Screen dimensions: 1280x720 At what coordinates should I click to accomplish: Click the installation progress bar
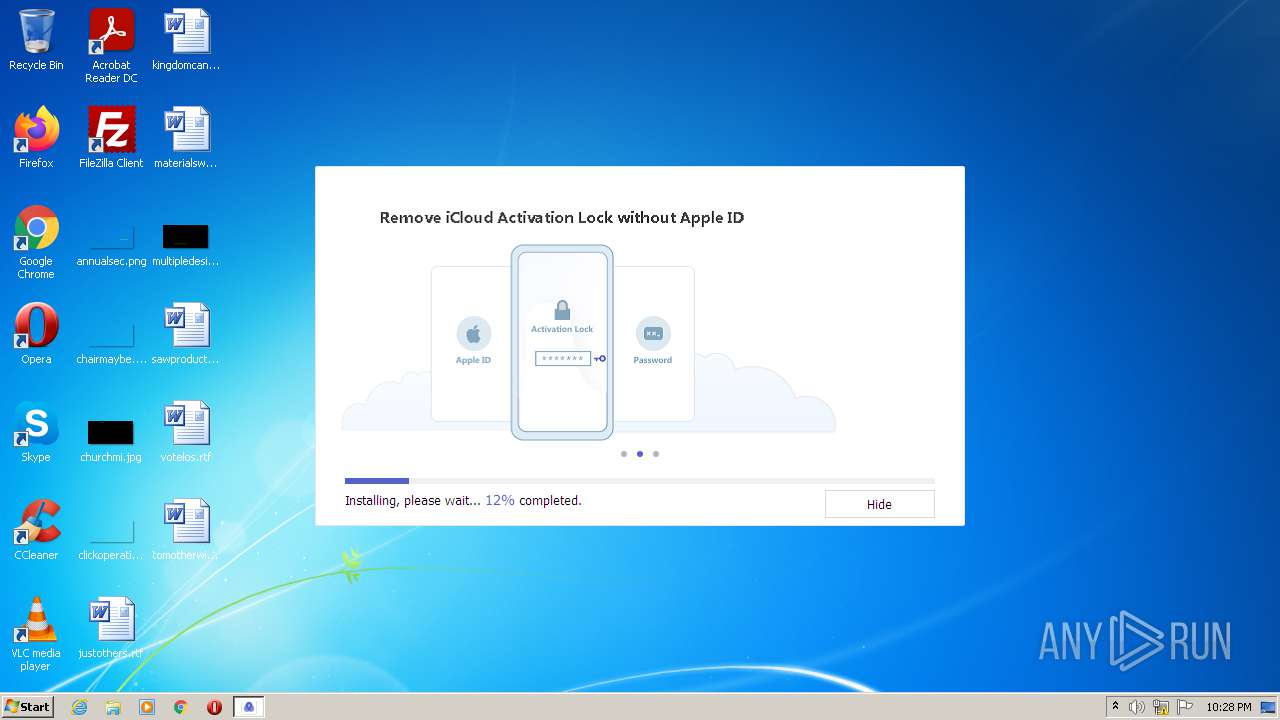coord(640,481)
